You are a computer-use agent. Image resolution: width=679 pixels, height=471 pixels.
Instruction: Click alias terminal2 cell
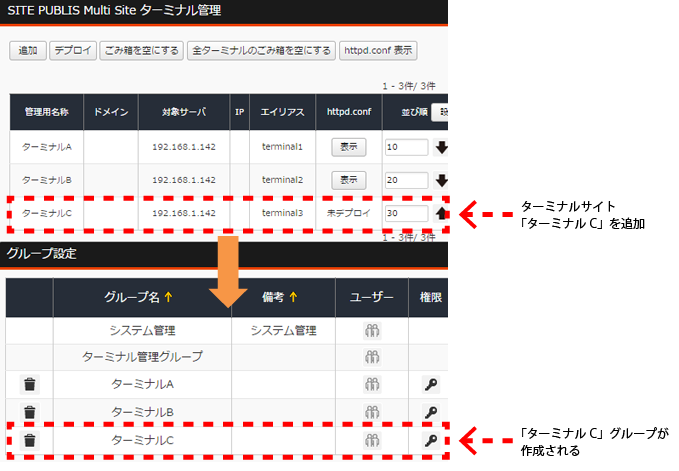(x=282, y=180)
